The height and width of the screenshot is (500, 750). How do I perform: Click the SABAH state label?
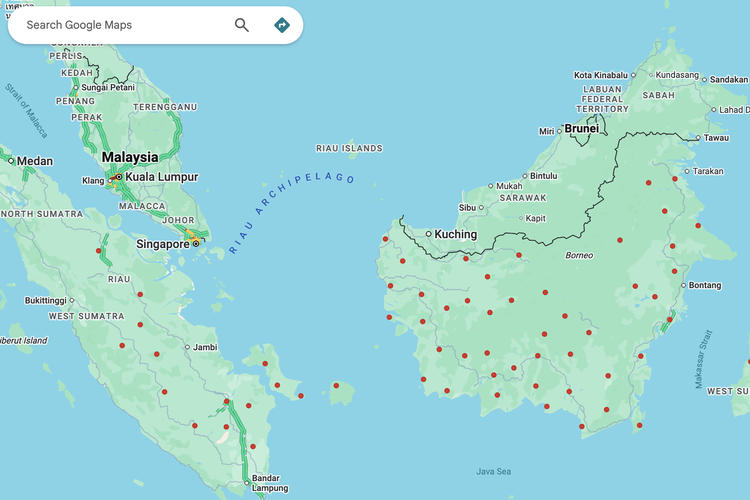pos(659,95)
